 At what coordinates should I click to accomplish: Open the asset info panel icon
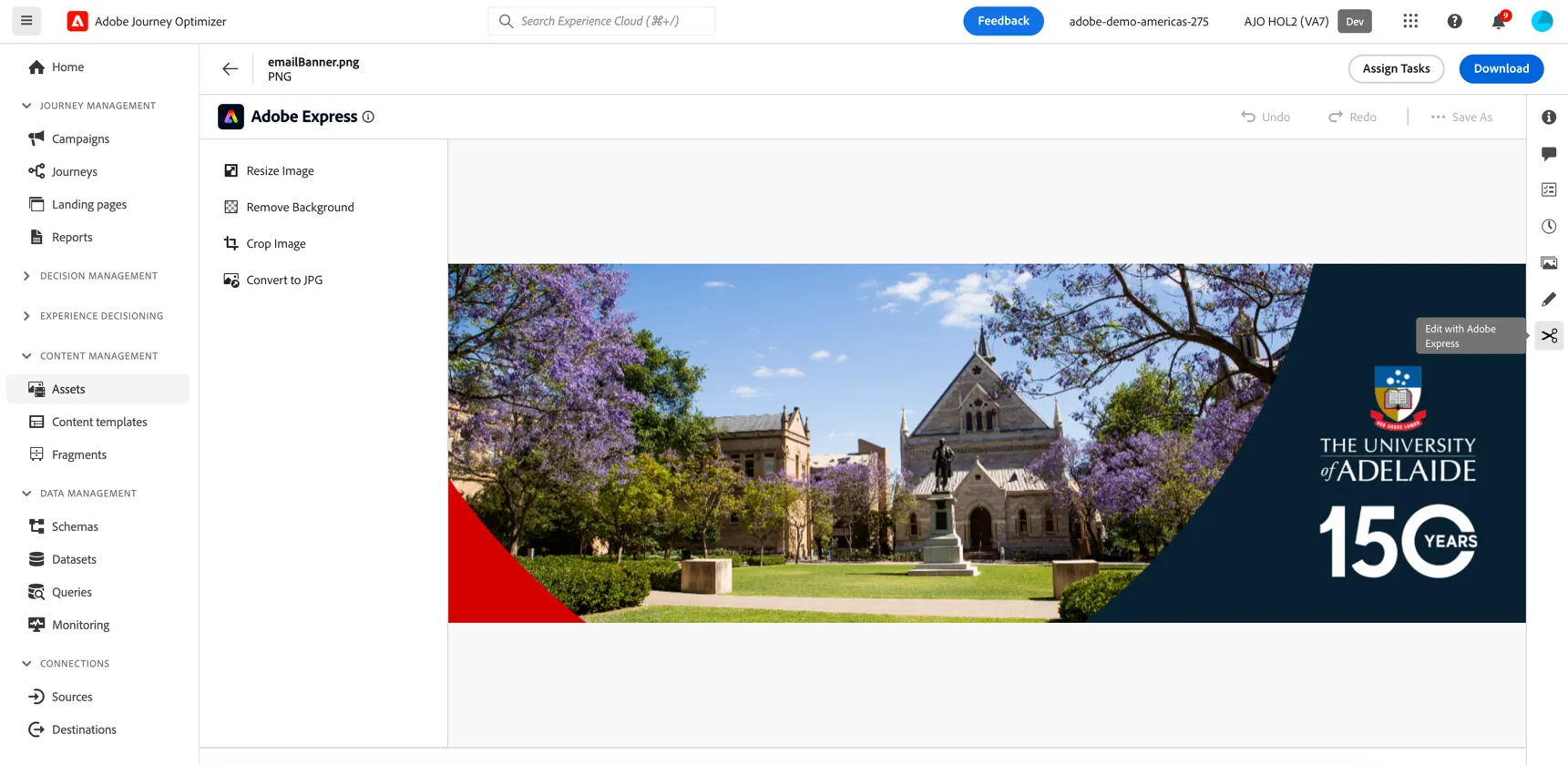1549,117
